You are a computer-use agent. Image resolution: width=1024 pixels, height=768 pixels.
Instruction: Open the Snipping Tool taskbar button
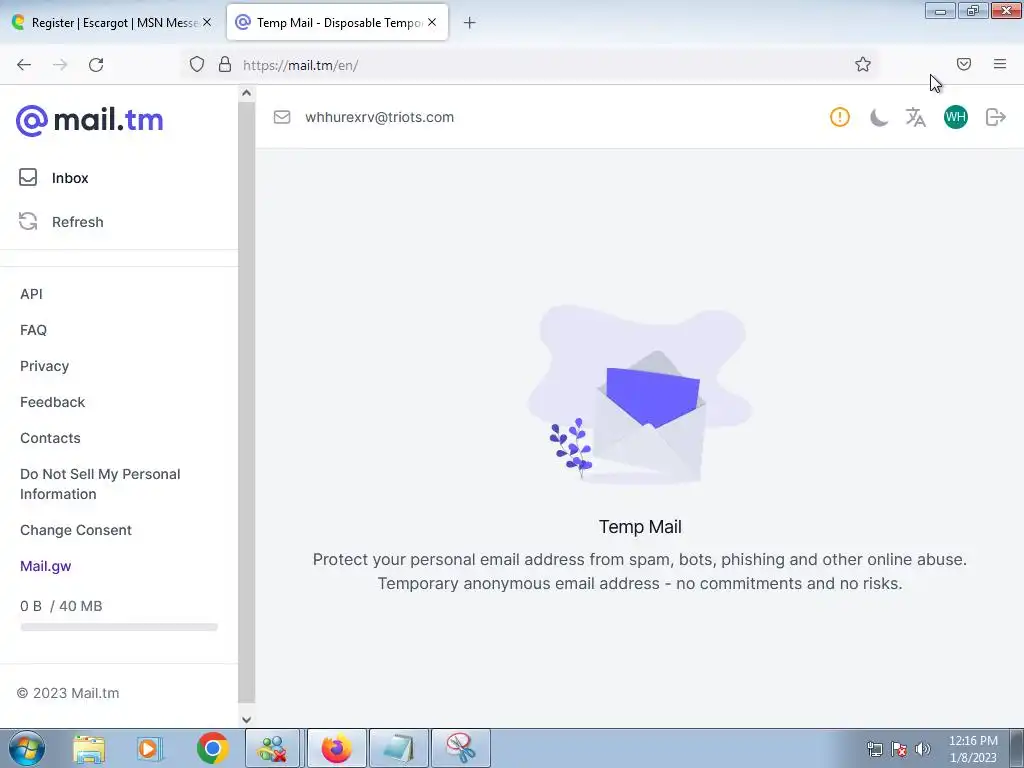(461, 748)
